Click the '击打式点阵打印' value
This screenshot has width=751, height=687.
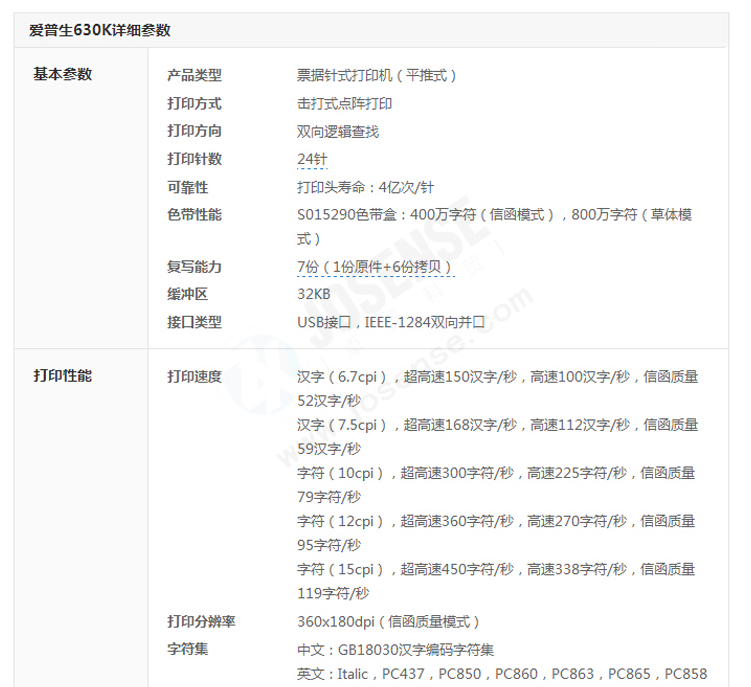[x=344, y=103]
